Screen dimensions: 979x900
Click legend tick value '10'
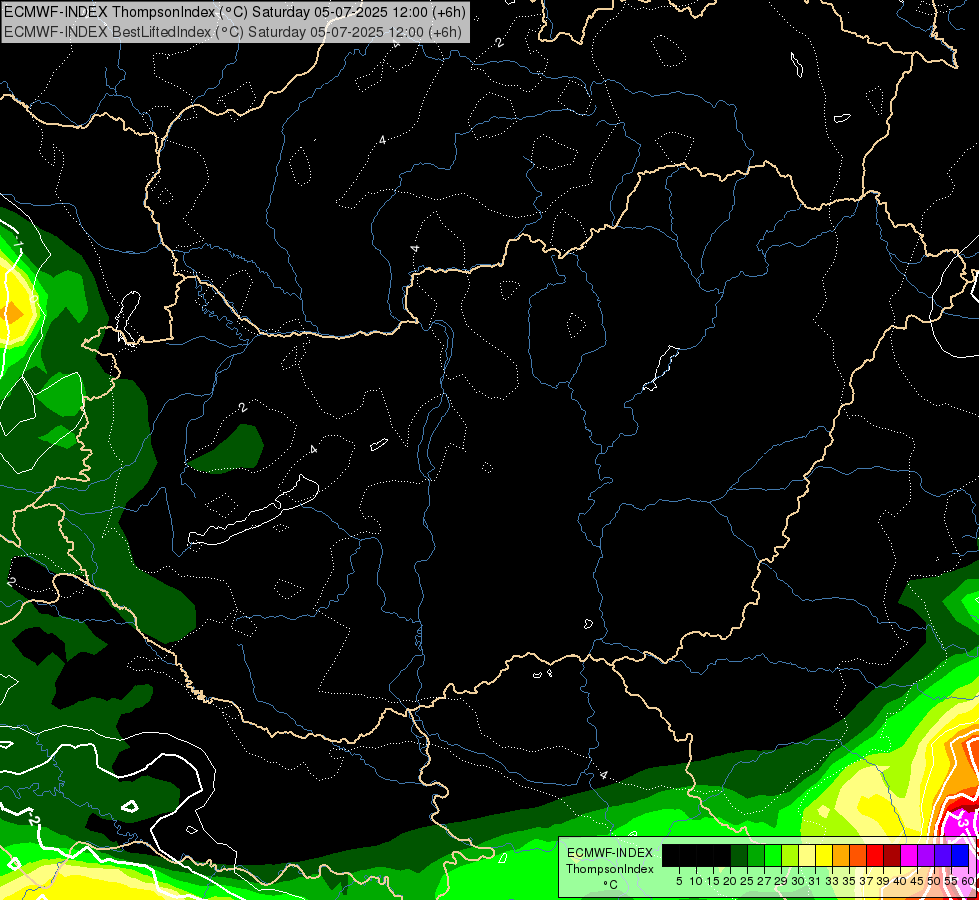click(x=696, y=881)
